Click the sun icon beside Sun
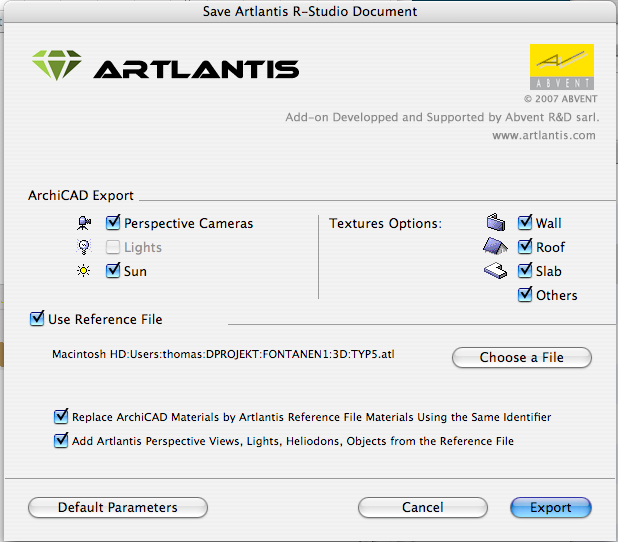 (x=84, y=271)
